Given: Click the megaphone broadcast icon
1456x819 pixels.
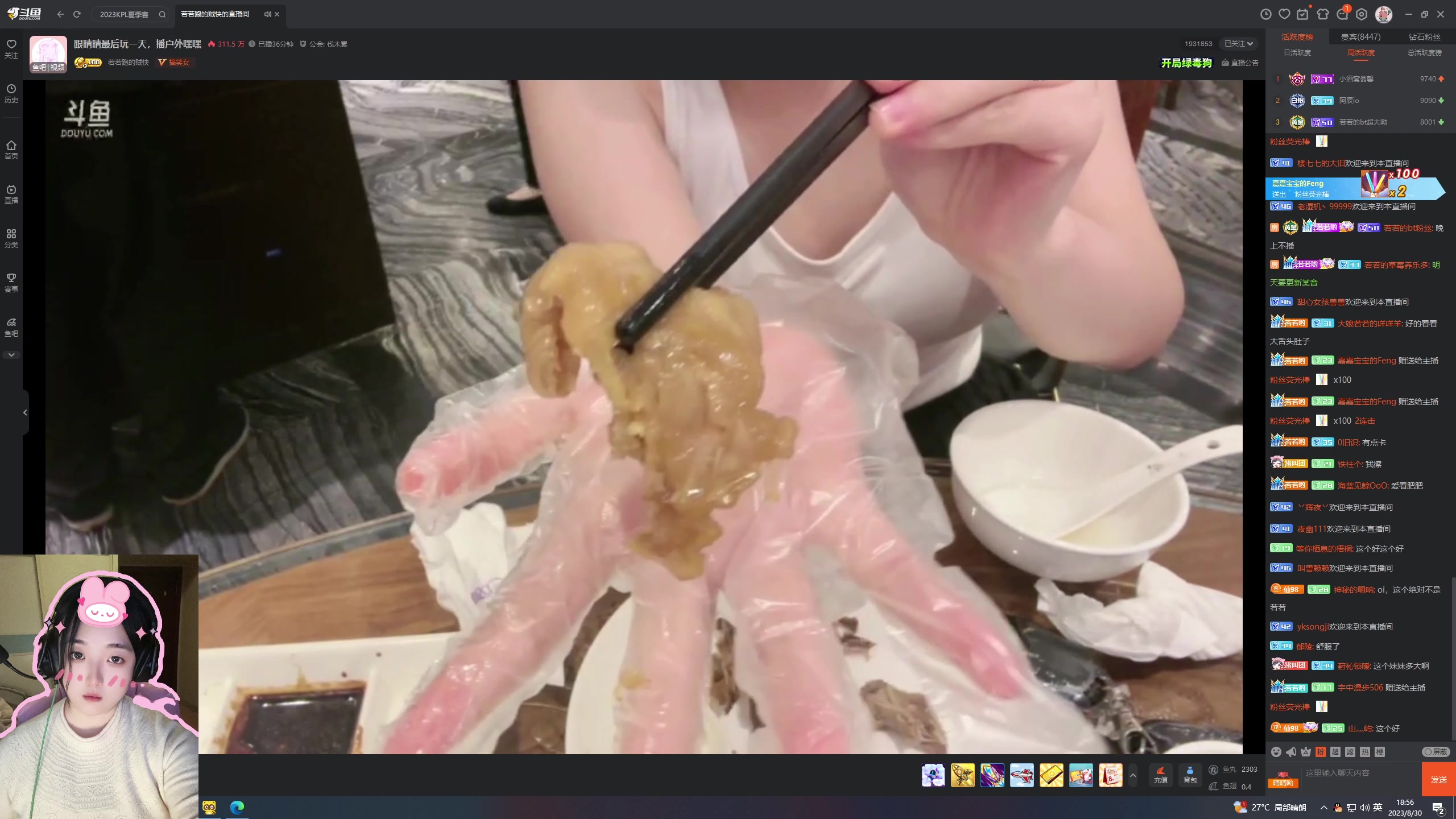Looking at the screenshot, I should point(1291,752).
